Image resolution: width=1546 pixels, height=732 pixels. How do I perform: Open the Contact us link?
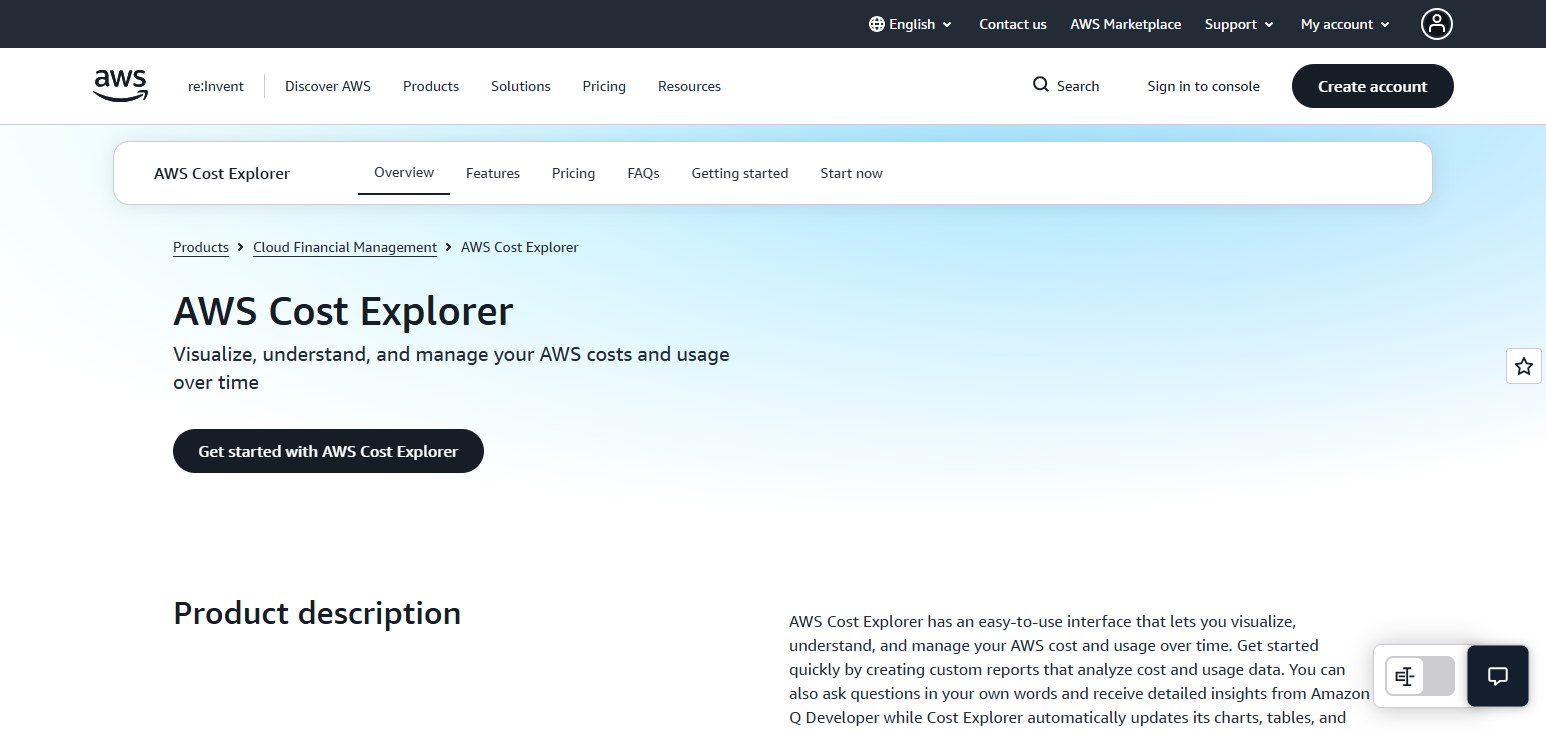[x=1013, y=24]
